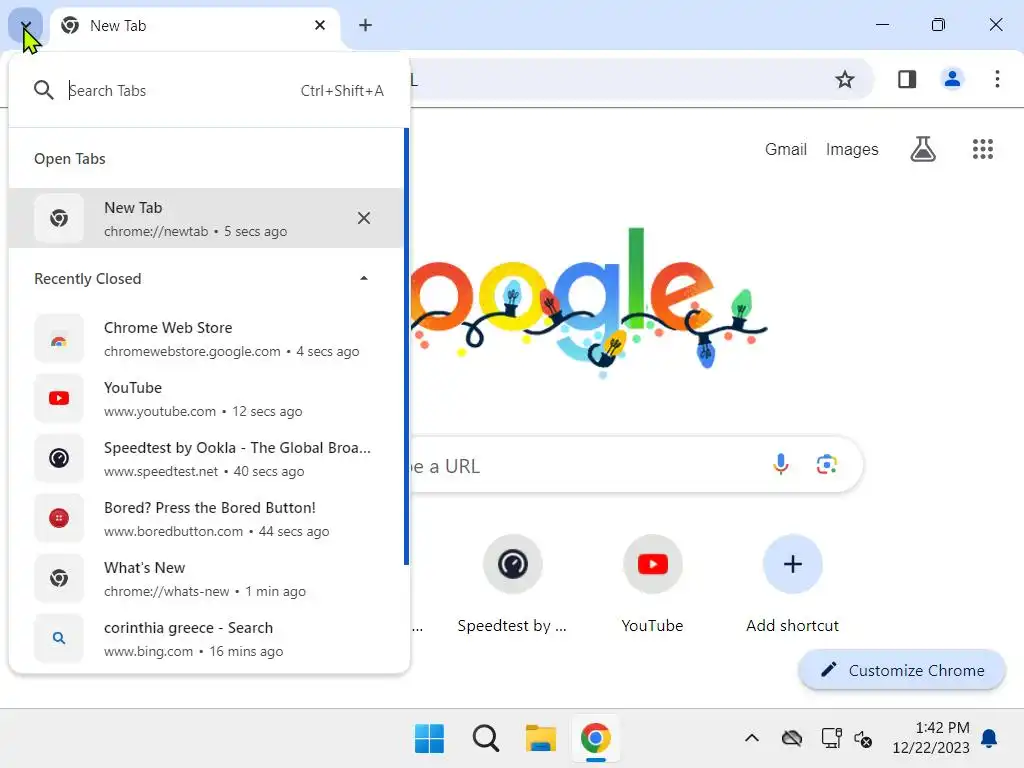
Task: Open Chrome three-dot menu
Action: 997,80
